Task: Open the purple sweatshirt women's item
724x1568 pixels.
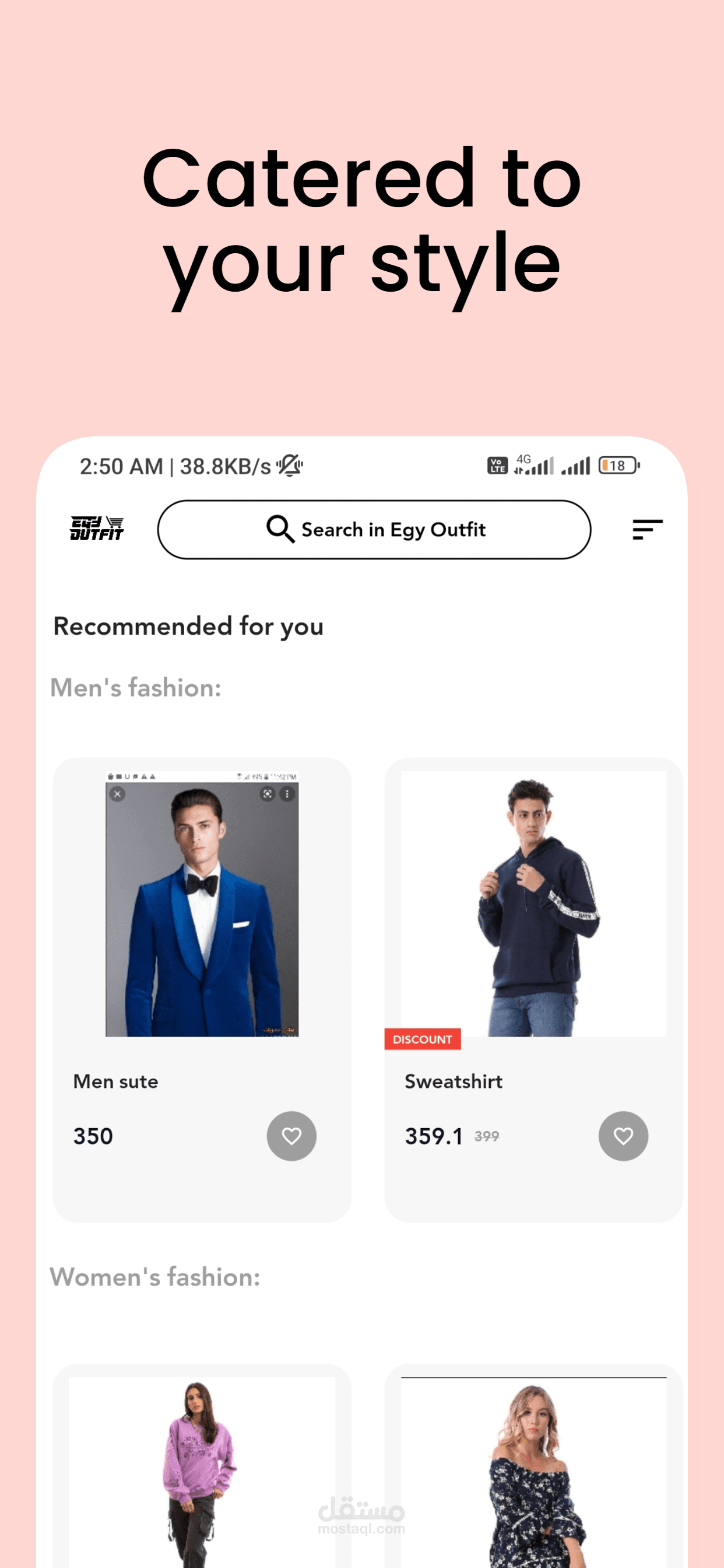Action: pos(202,1472)
